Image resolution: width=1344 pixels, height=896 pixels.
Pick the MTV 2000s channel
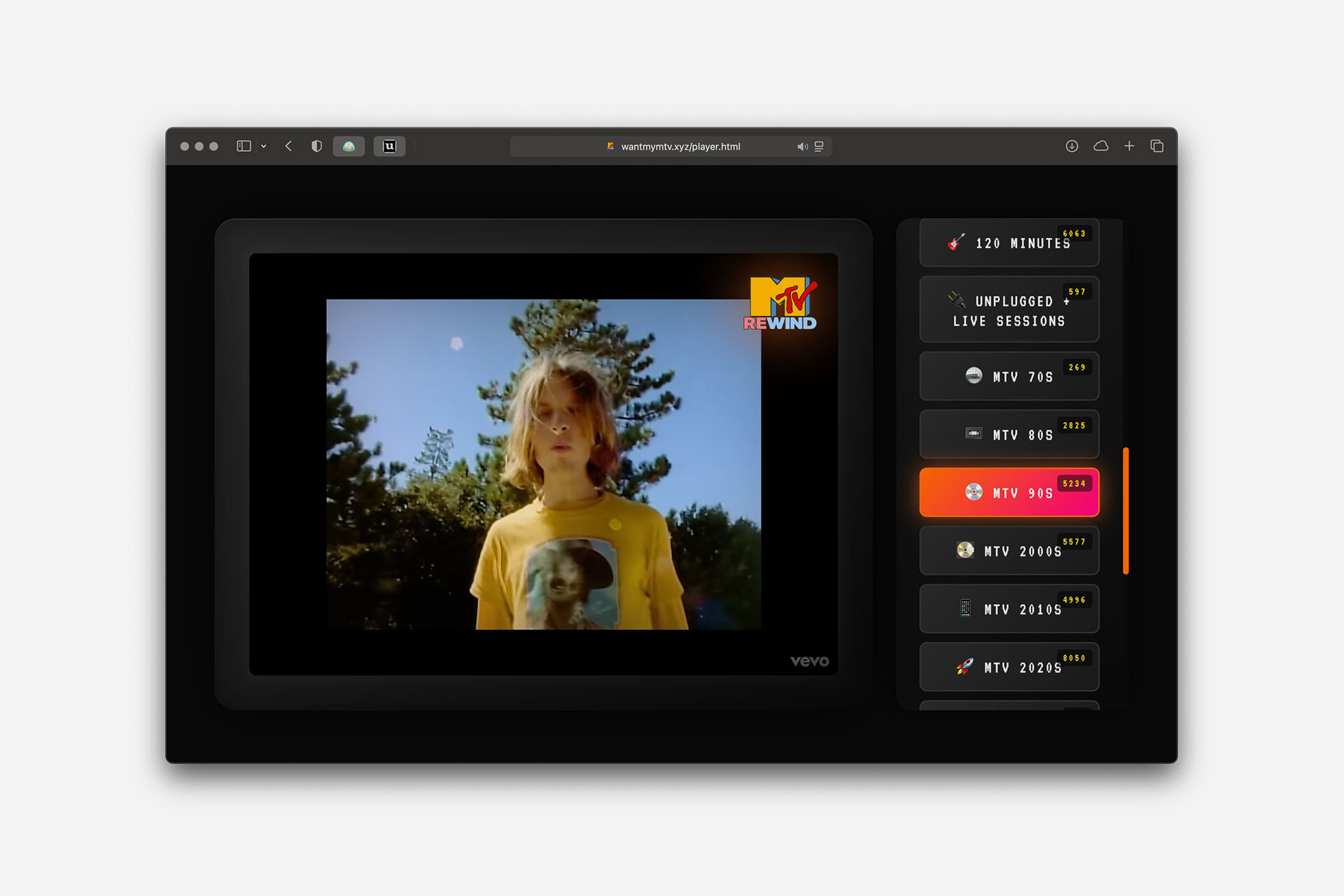1009,551
